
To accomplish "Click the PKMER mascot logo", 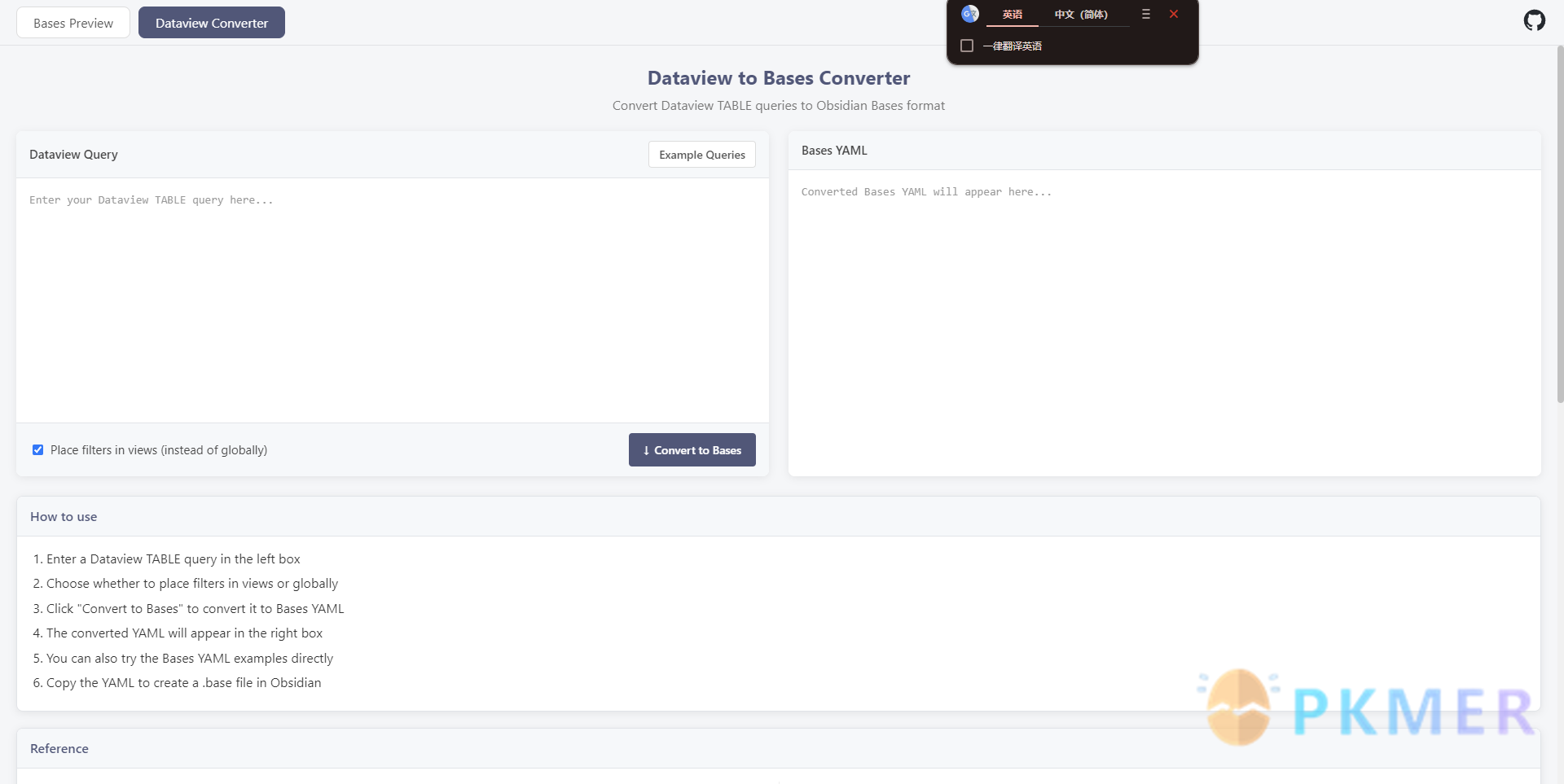I will click(x=1238, y=707).
